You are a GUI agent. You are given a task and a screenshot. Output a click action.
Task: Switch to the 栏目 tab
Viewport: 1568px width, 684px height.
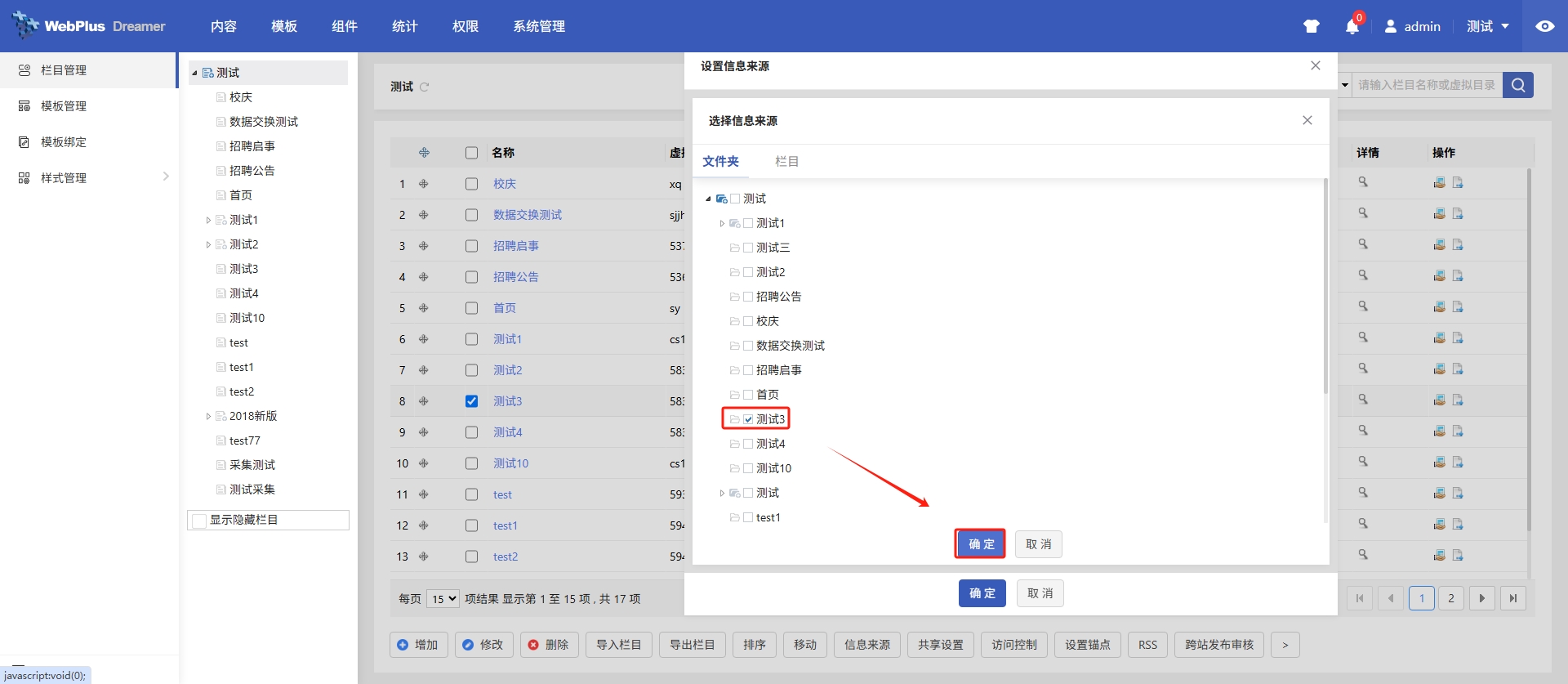coord(786,162)
